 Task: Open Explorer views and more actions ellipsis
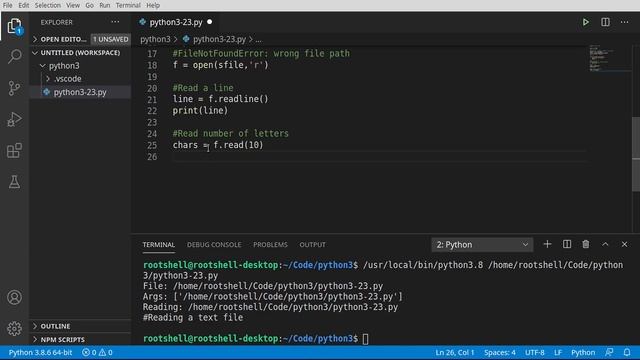[115, 22]
